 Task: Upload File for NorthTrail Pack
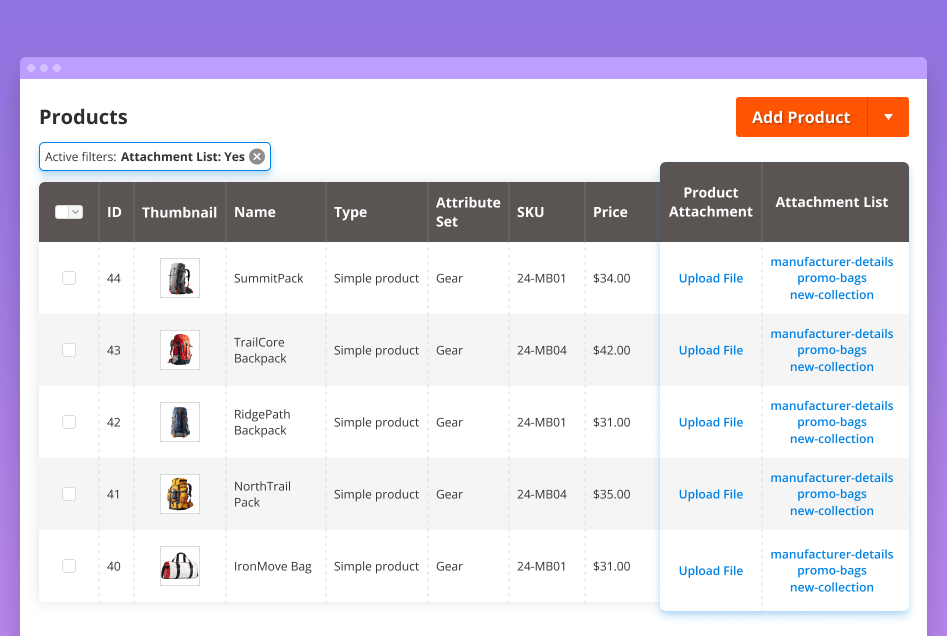[710, 494]
